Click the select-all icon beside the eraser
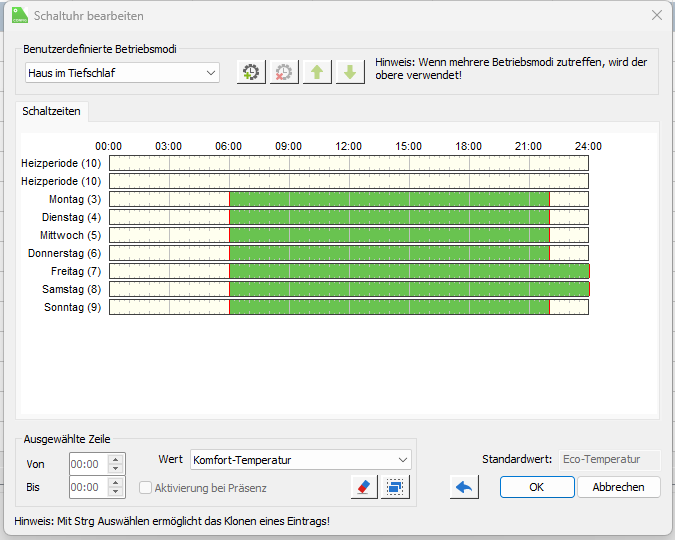The width and height of the screenshot is (675, 540). [396, 487]
